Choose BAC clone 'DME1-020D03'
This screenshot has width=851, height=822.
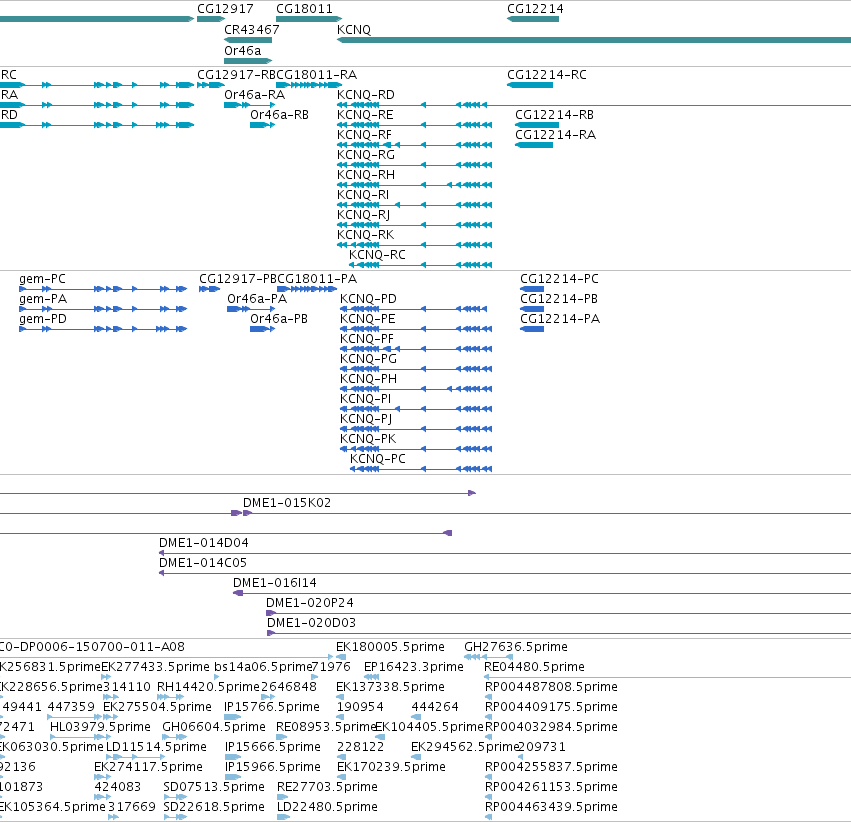click(x=312, y=623)
